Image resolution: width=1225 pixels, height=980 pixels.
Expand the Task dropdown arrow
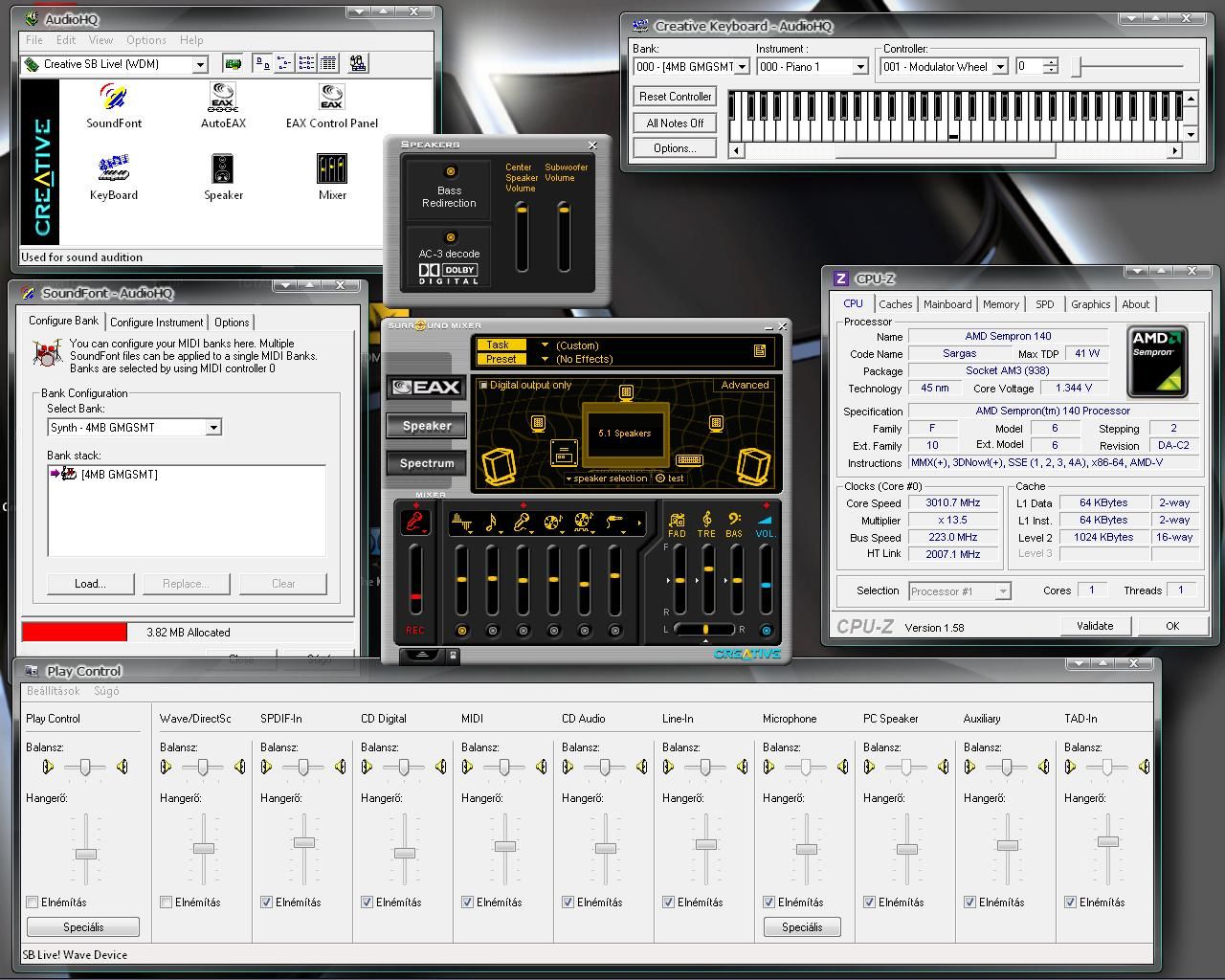point(545,345)
